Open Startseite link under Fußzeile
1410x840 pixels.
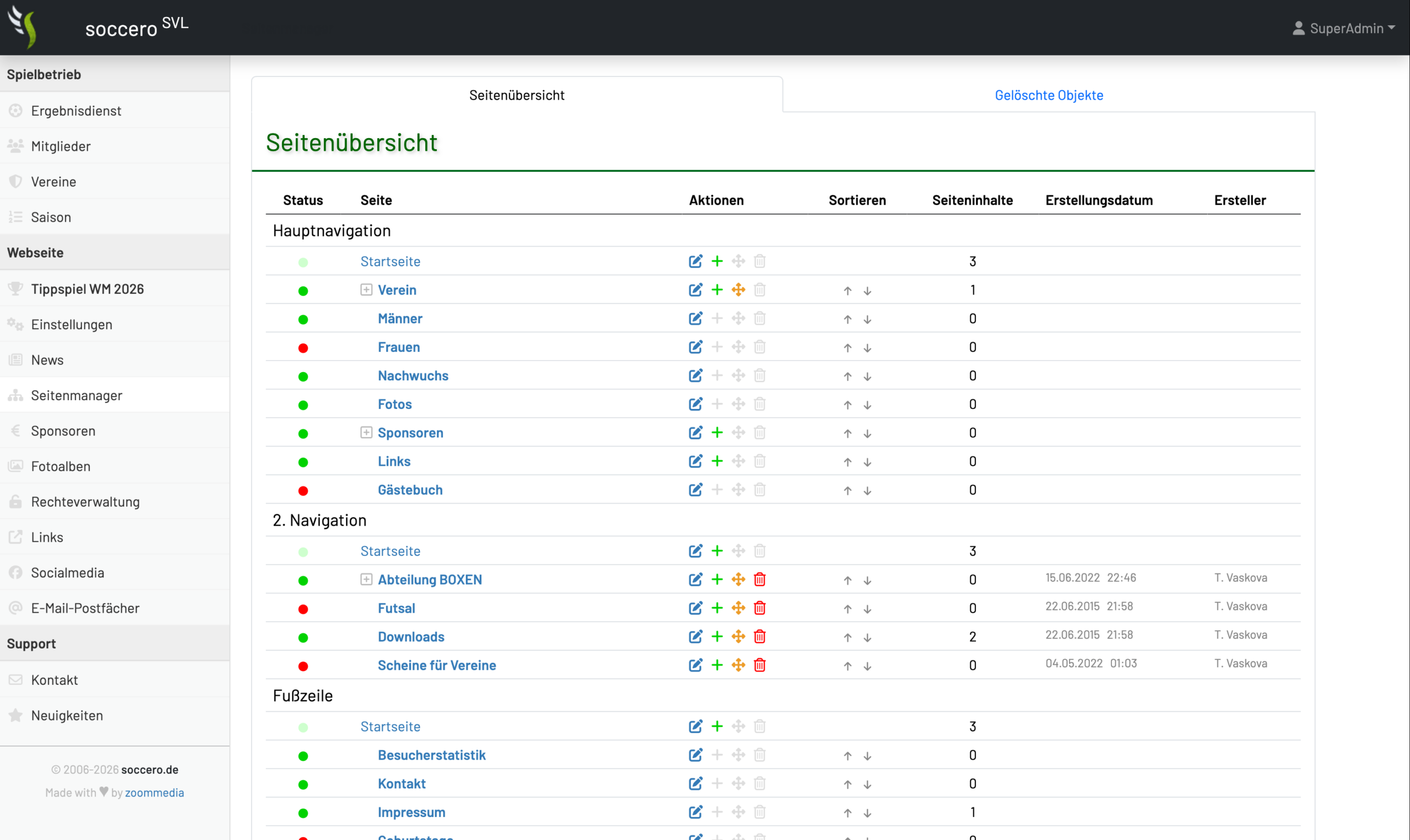tap(390, 726)
